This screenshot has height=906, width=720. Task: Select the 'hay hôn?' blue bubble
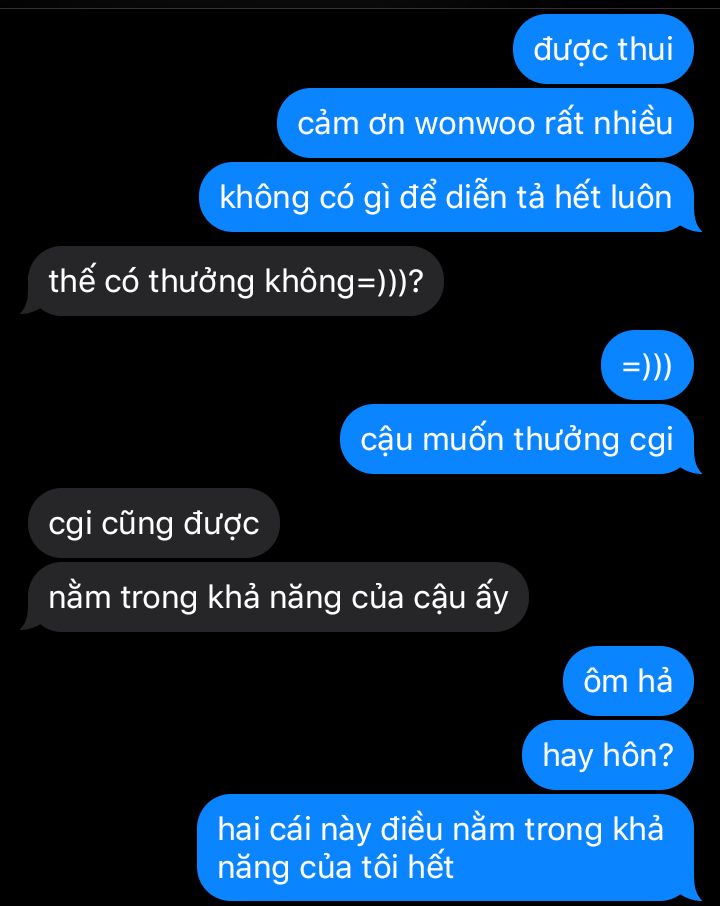(x=608, y=755)
